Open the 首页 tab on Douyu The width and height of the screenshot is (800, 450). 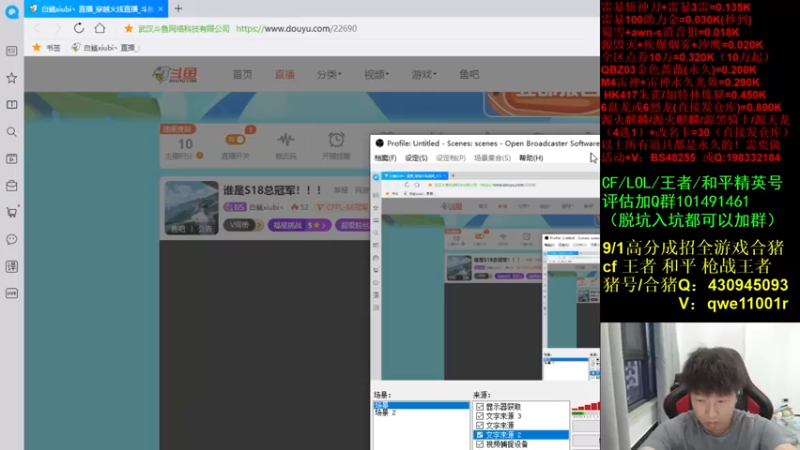point(242,74)
